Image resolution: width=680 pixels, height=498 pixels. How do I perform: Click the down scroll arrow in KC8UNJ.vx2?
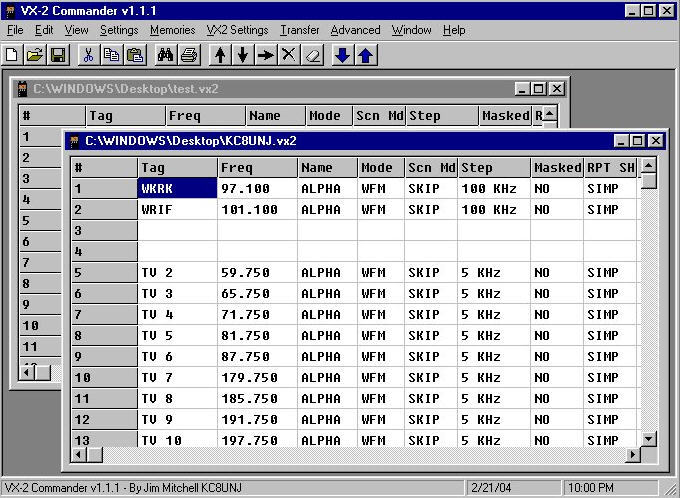[648, 438]
